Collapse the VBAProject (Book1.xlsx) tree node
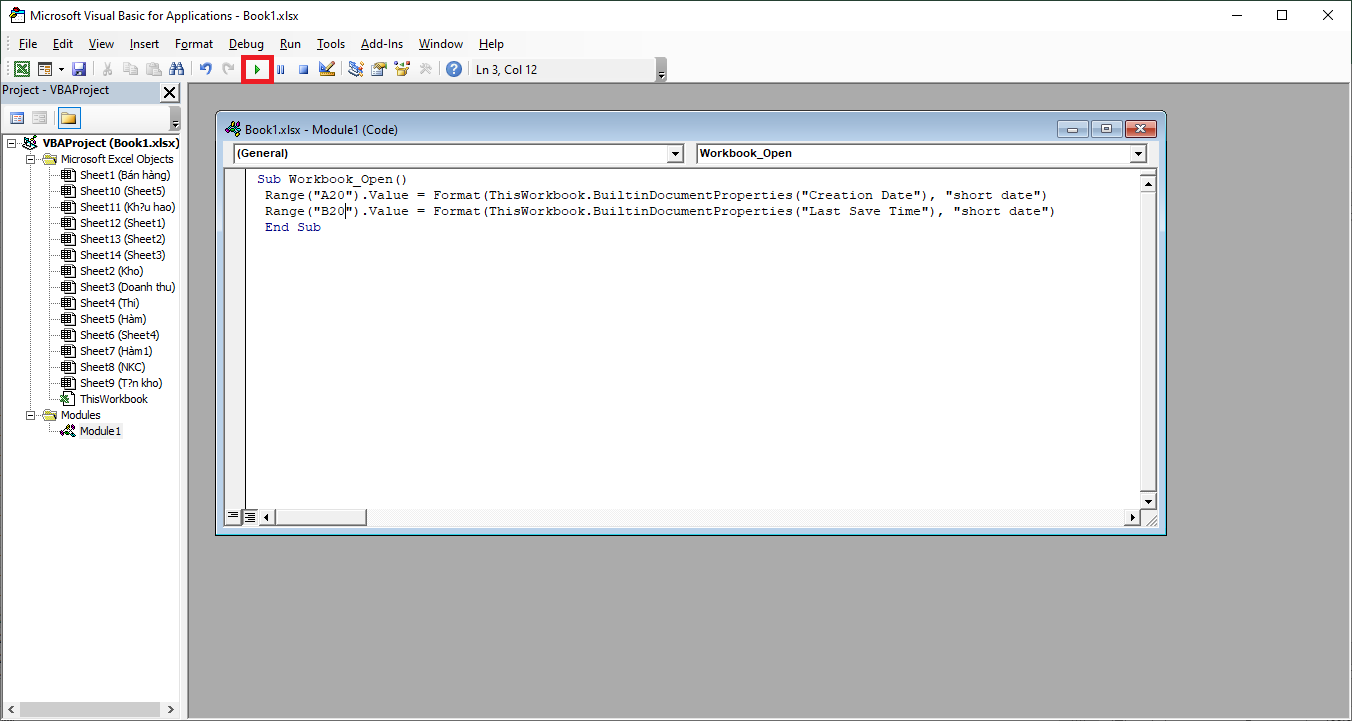 (11, 143)
